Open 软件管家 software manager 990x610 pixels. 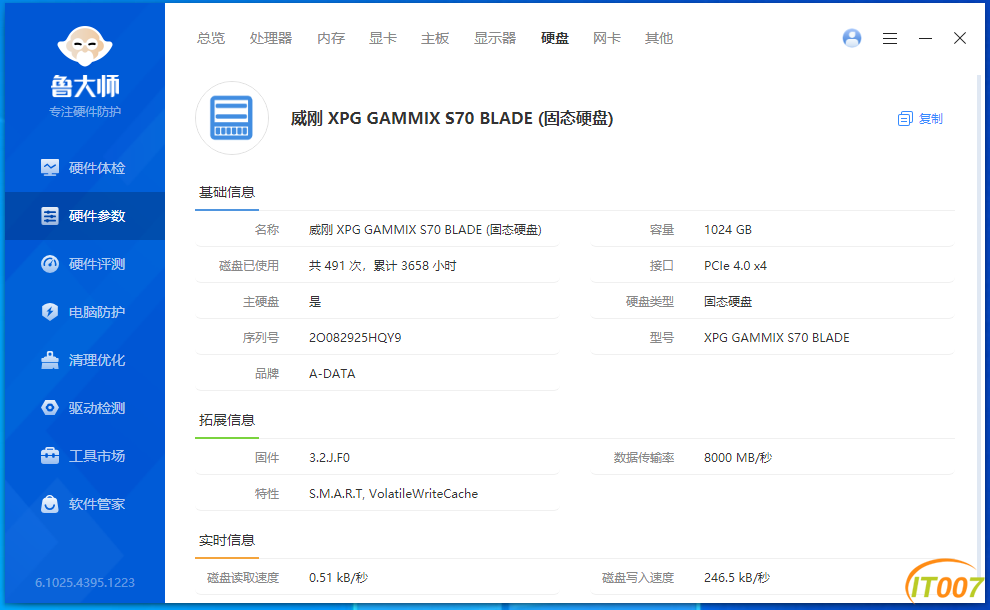click(x=84, y=504)
